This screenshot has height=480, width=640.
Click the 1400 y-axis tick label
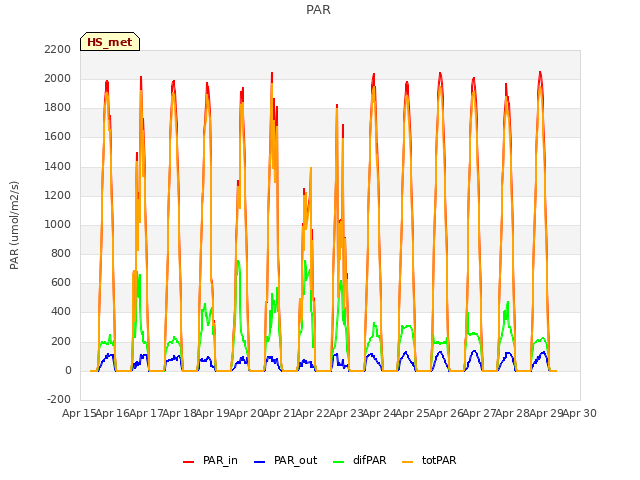click(x=58, y=166)
